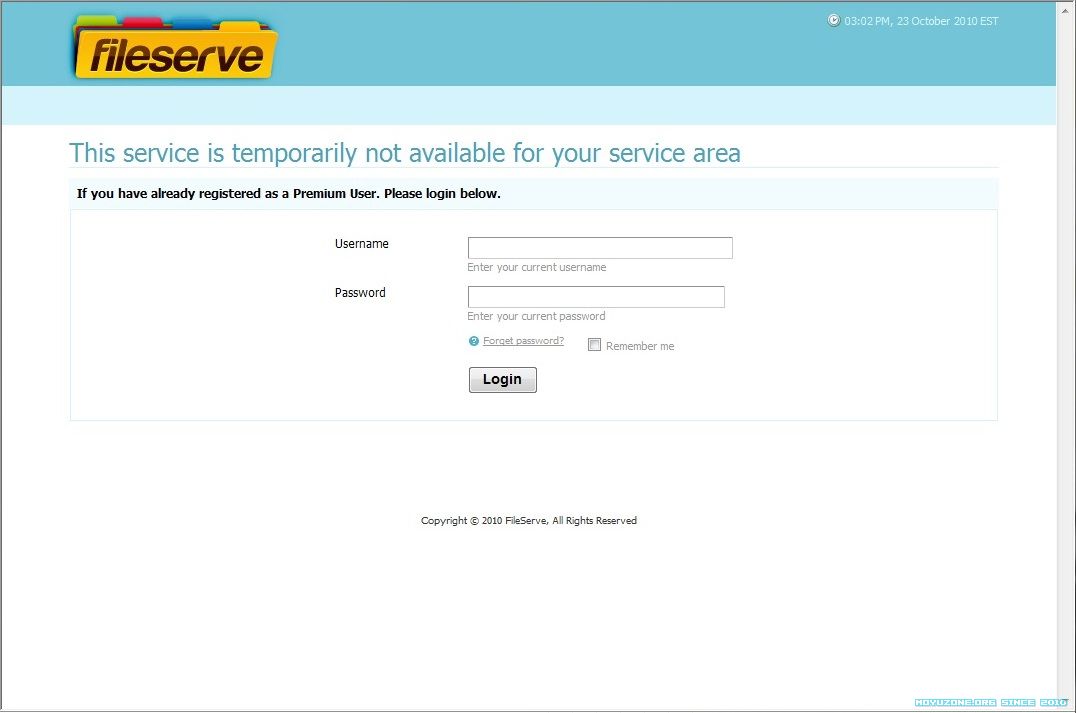Select the 'Enter your current username' hint
Image resolution: width=1076 pixels, height=713 pixels.
point(537,268)
